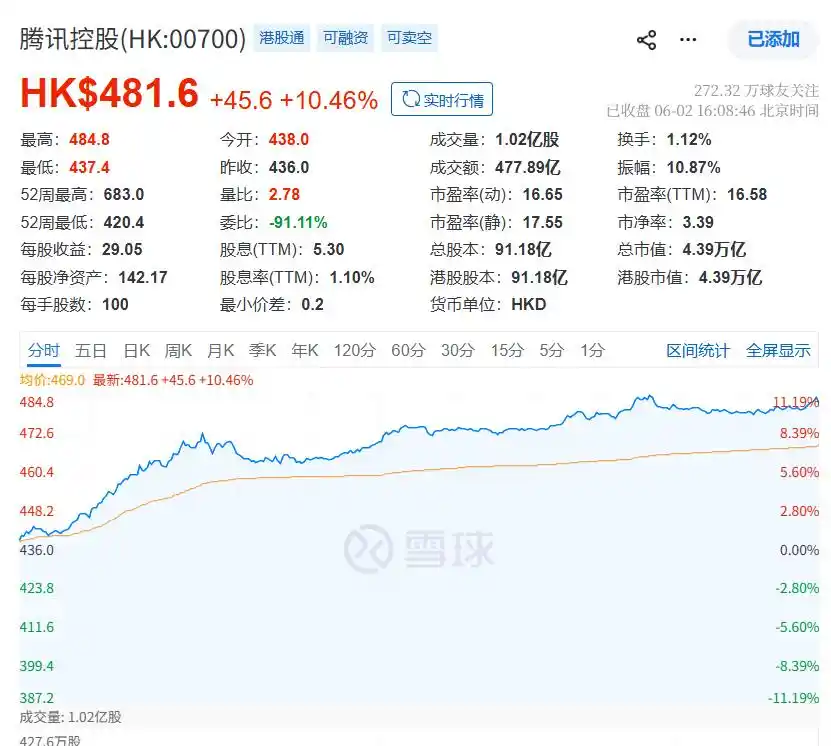Click the 委比 value -91.11%

pyautogui.click(x=298, y=222)
